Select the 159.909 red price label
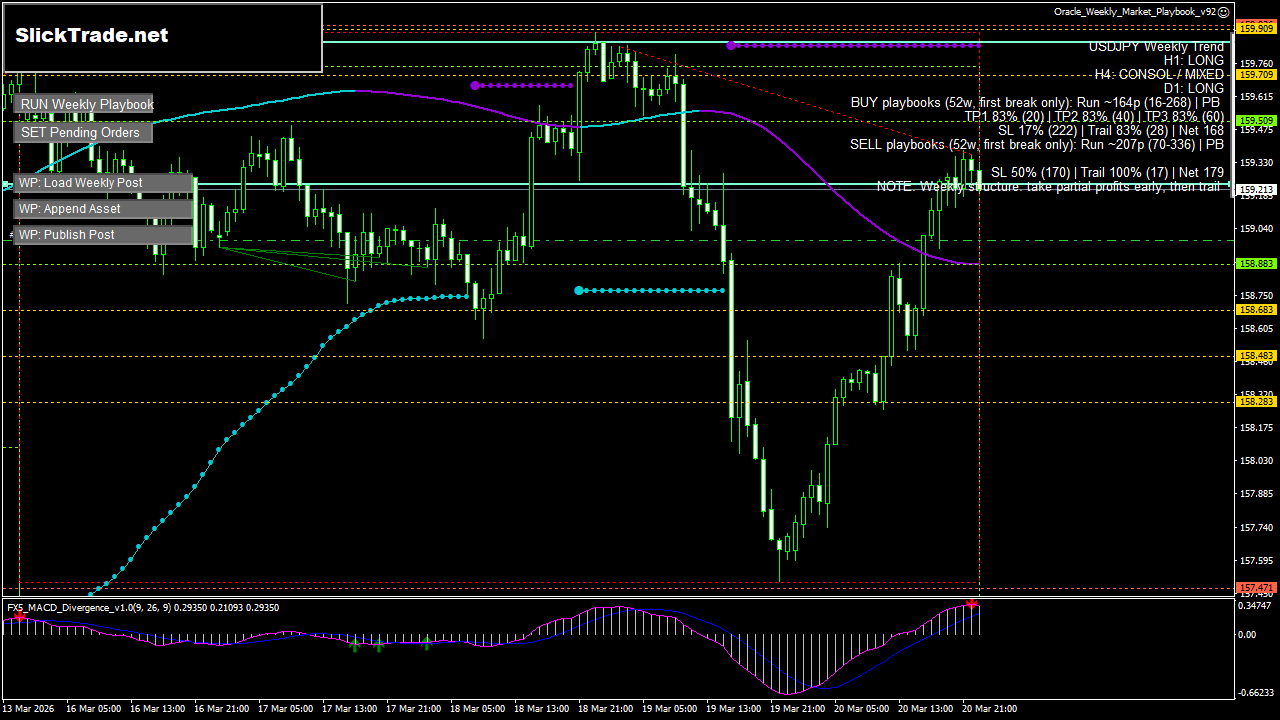 click(1256, 29)
